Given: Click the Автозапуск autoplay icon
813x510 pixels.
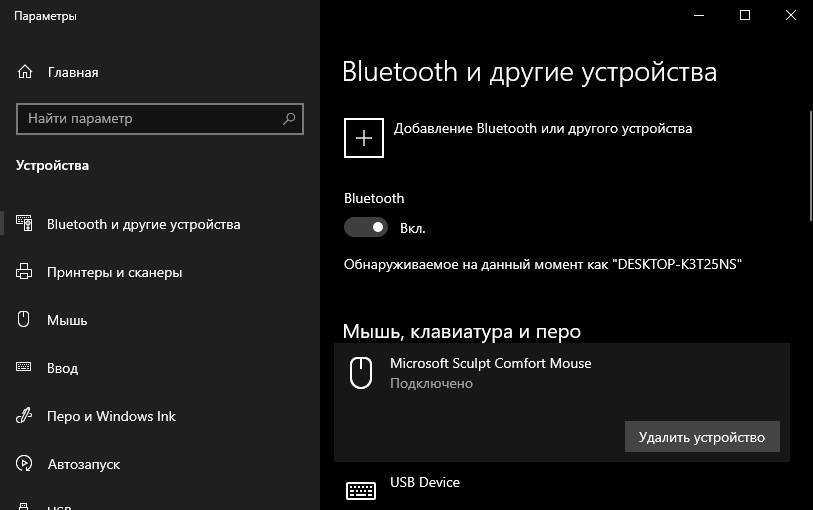Looking at the screenshot, I should pyautogui.click(x=25, y=464).
